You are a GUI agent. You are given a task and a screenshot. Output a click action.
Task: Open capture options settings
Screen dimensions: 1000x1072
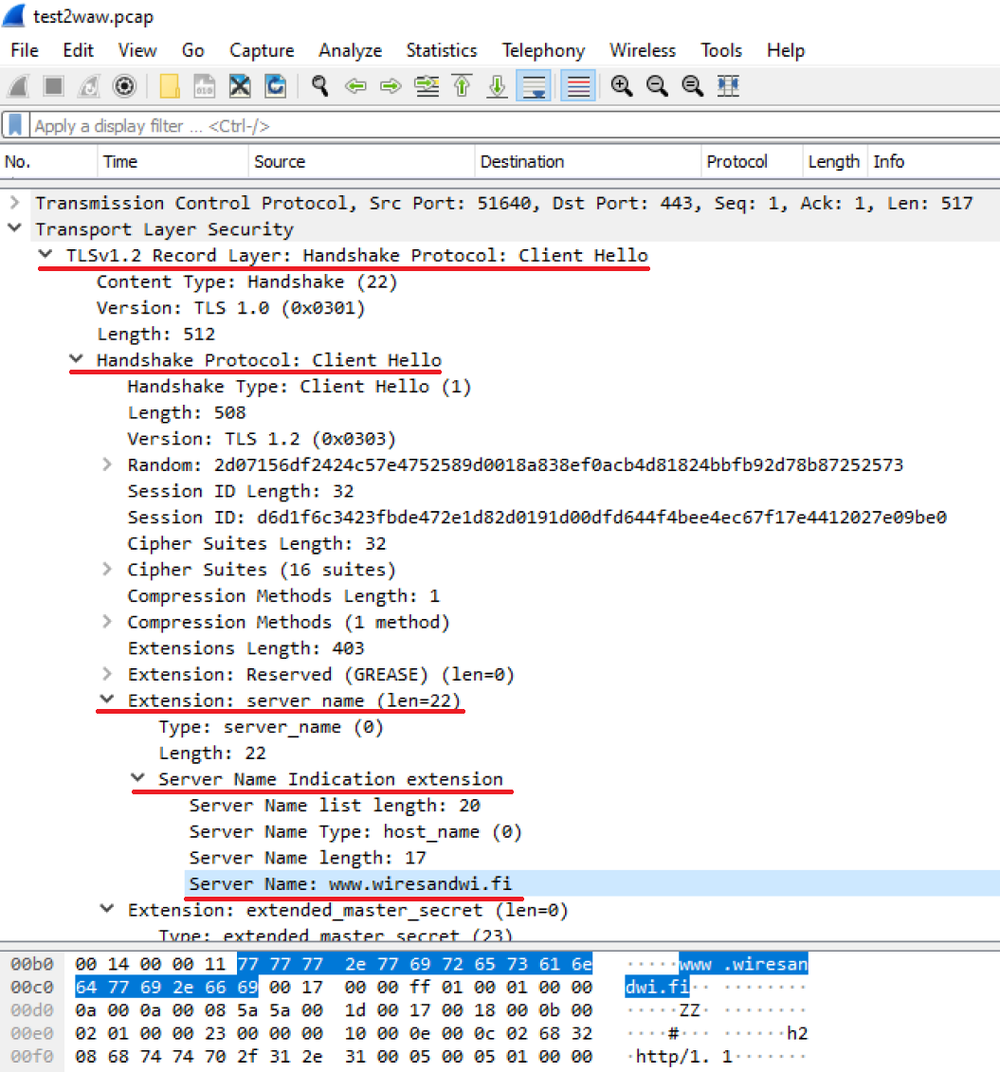pyautogui.click(x=123, y=86)
